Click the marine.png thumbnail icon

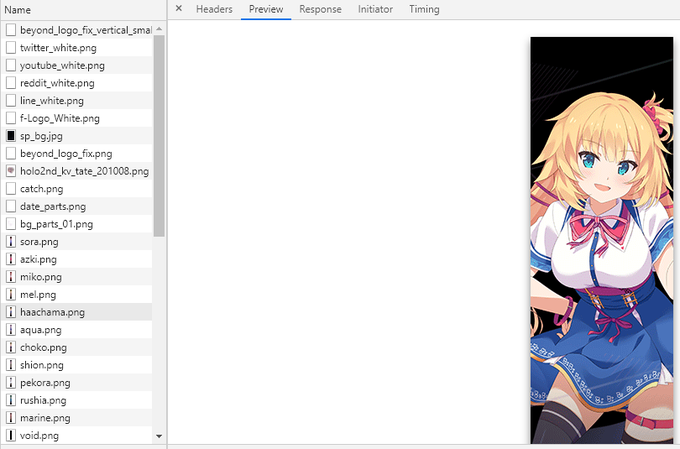click(x=11, y=418)
